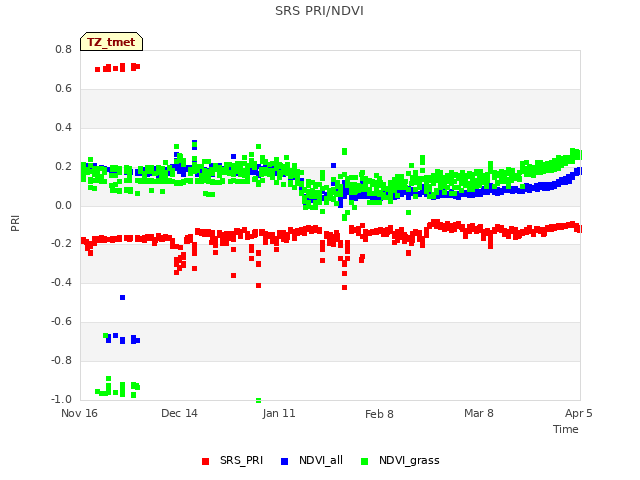The image size is (640, 480).
Task: Click the -0.2 y-axis tick label
Action: pos(61,244)
